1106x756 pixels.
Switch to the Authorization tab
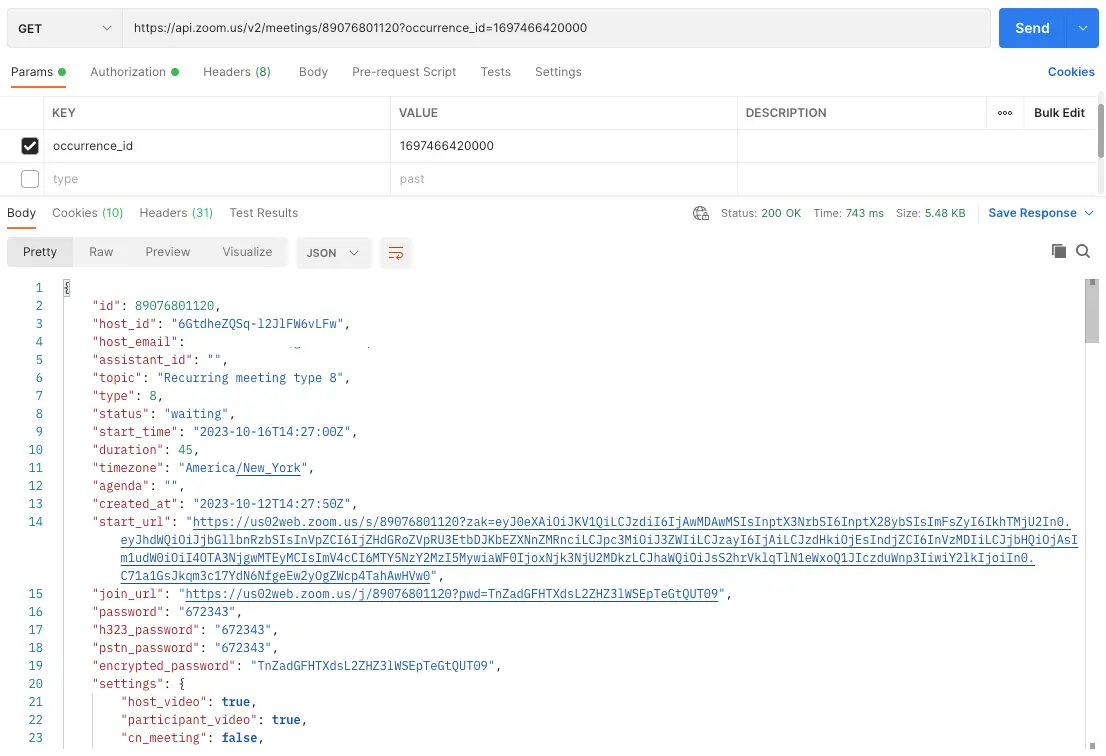(x=129, y=71)
